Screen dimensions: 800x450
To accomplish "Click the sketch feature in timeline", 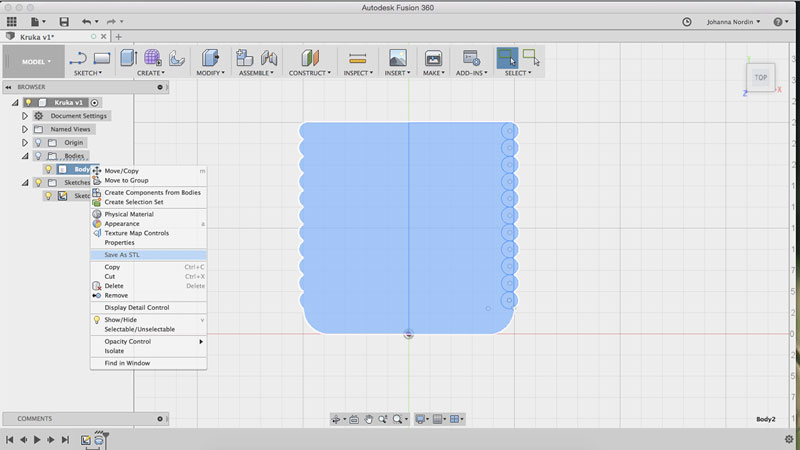I will coord(86,439).
